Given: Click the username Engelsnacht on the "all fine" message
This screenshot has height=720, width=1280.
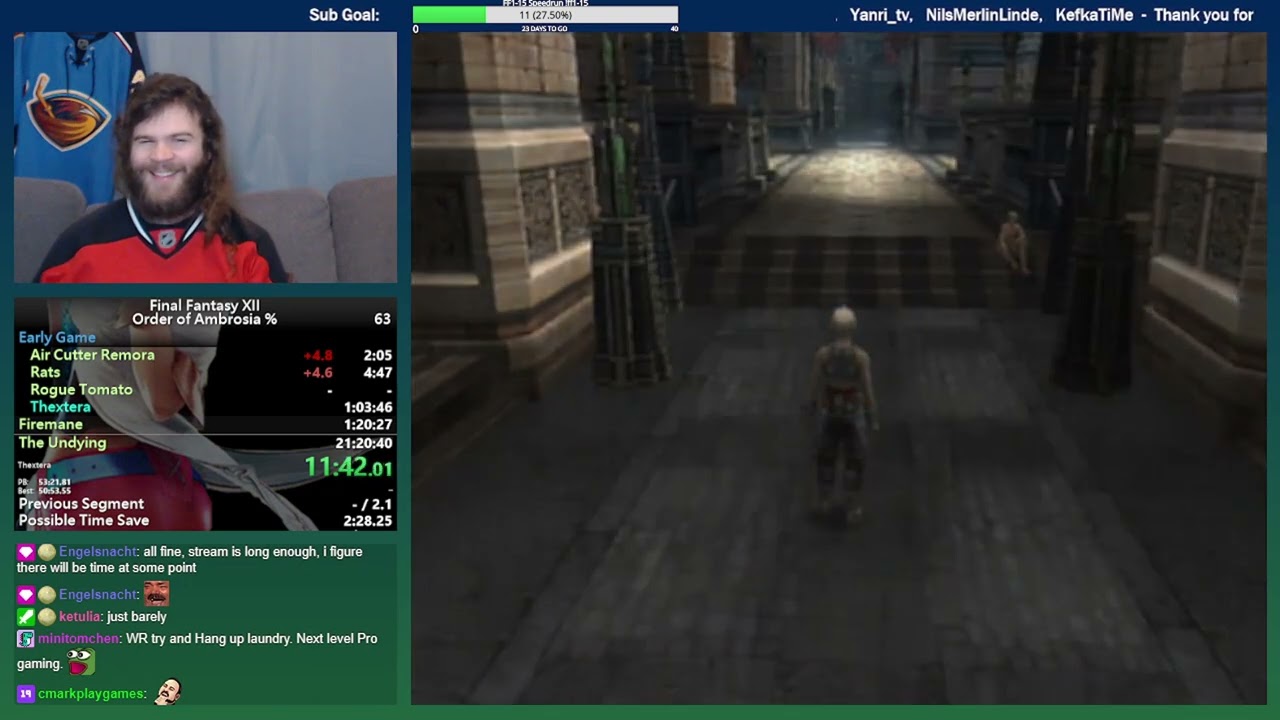Looking at the screenshot, I should (98, 552).
